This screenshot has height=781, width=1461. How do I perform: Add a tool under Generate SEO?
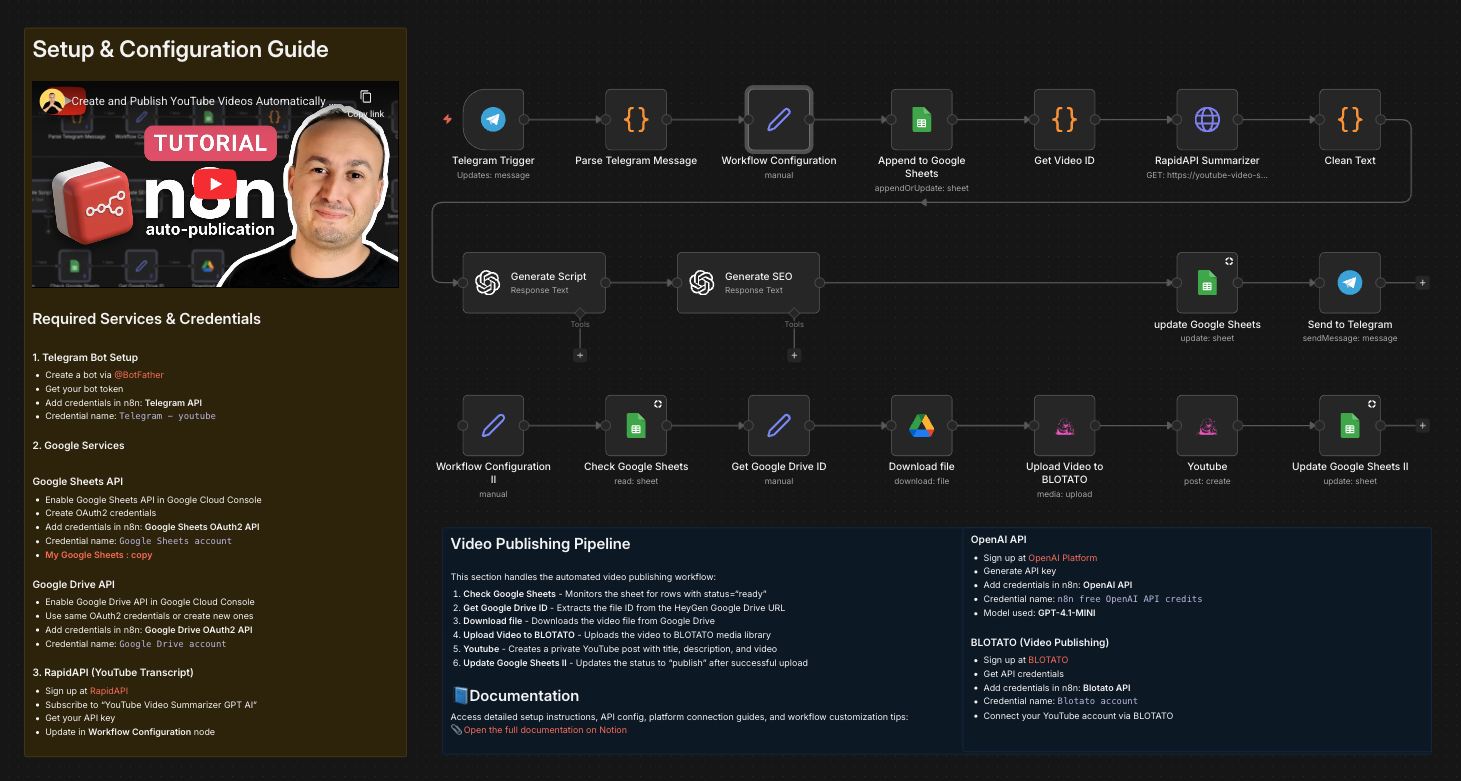794,354
